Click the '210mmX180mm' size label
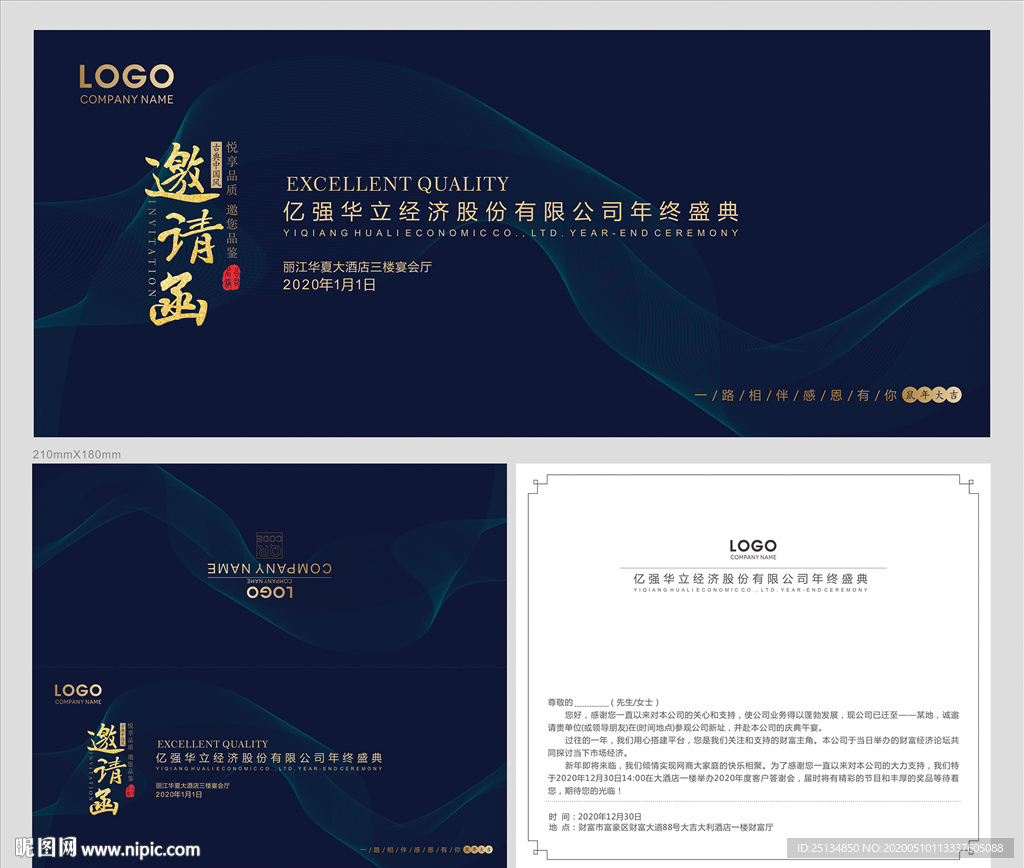This screenshot has width=1024, height=868. pos(77,455)
